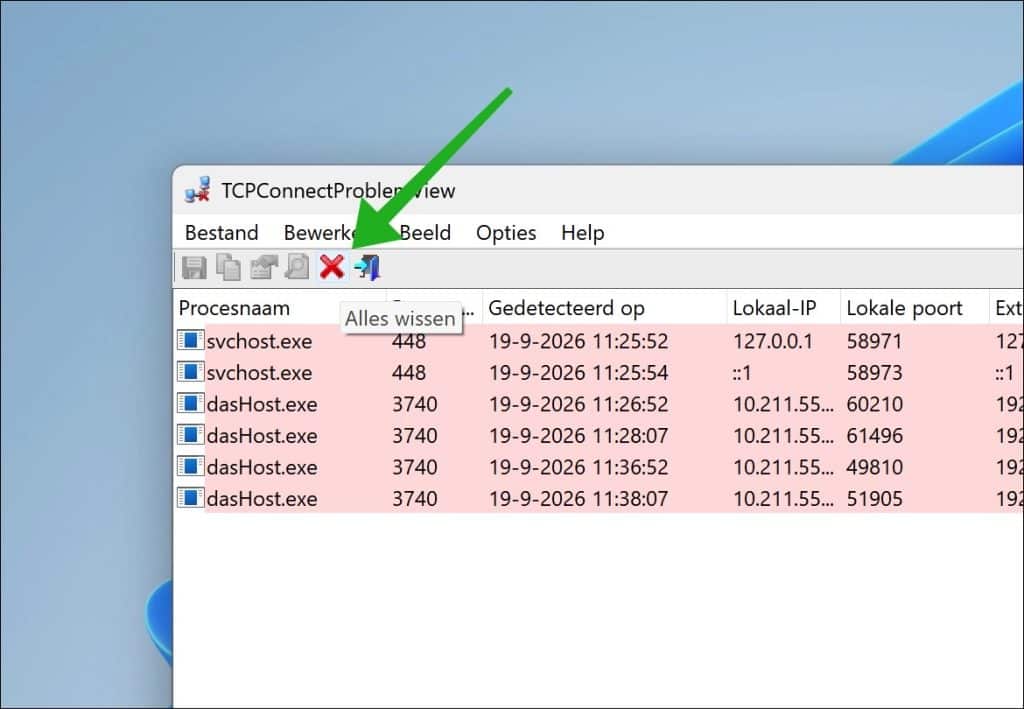Click the TCPConnectProblemView window title bar

(x=599, y=190)
